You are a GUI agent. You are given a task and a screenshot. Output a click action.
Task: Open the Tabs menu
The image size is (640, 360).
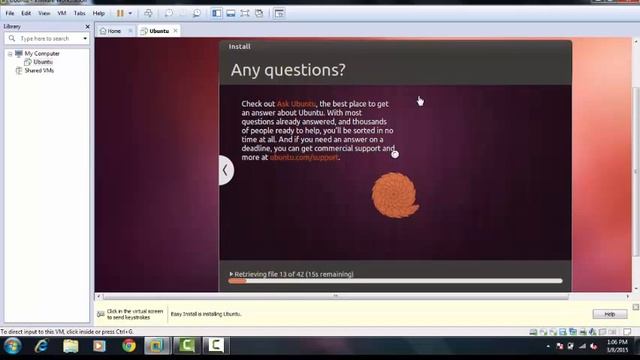click(x=80, y=13)
